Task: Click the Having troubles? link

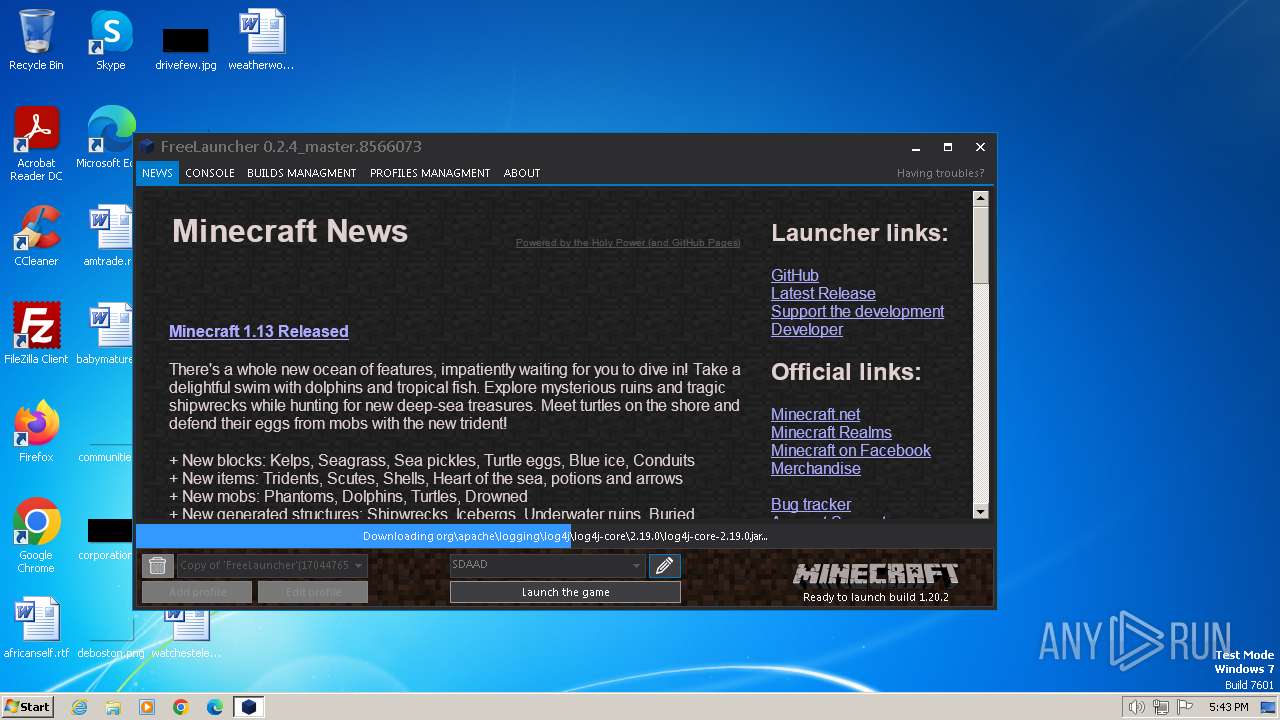Action: click(940, 173)
